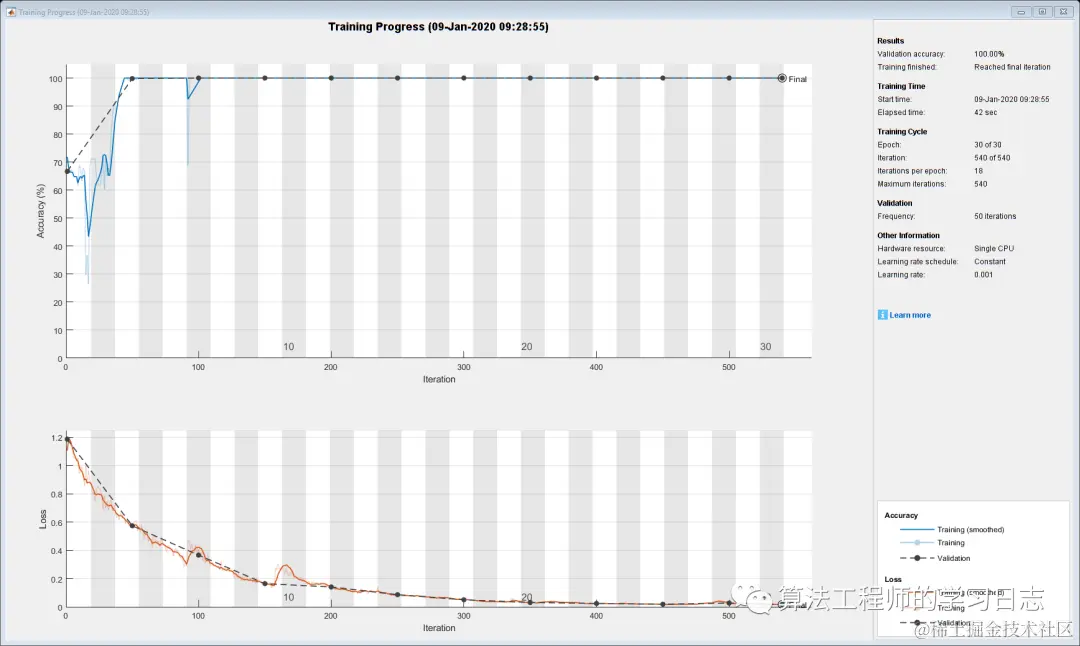Image resolution: width=1080 pixels, height=646 pixels.
Task: Click the epoch 30 label in accuracy plot
Action: pyautogui.click(x=765, y=346)
